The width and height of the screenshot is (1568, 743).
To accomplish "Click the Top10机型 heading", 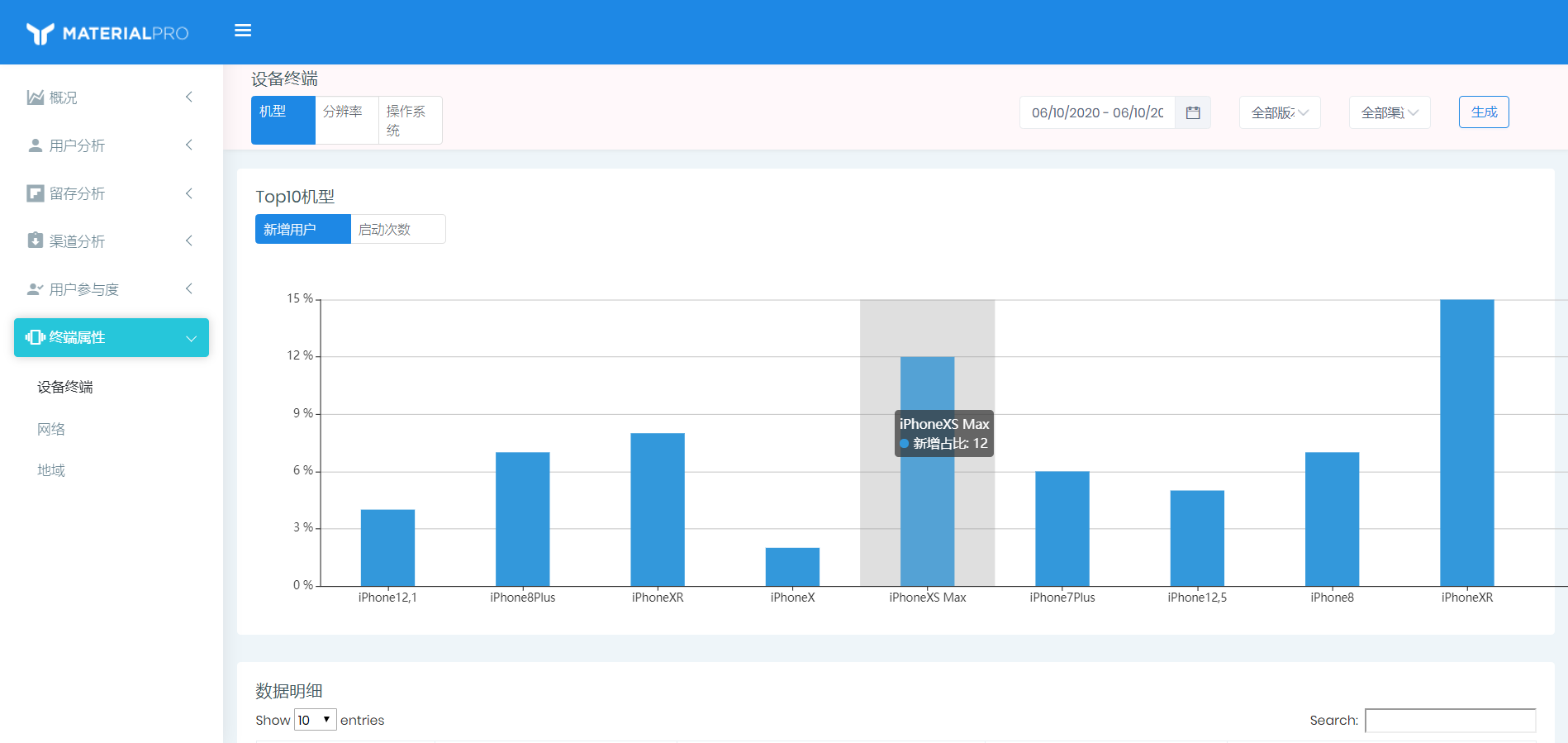I will [295, 197].
